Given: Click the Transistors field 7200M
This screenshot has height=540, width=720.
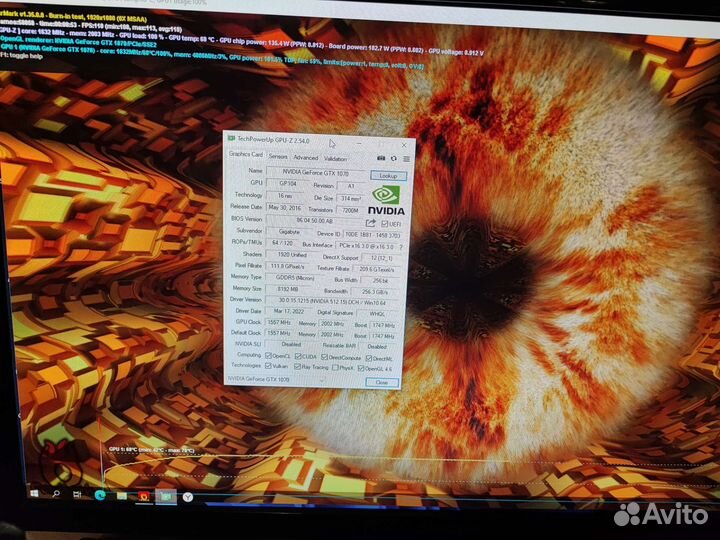Looking at the screenshot, I should point(351,210).
